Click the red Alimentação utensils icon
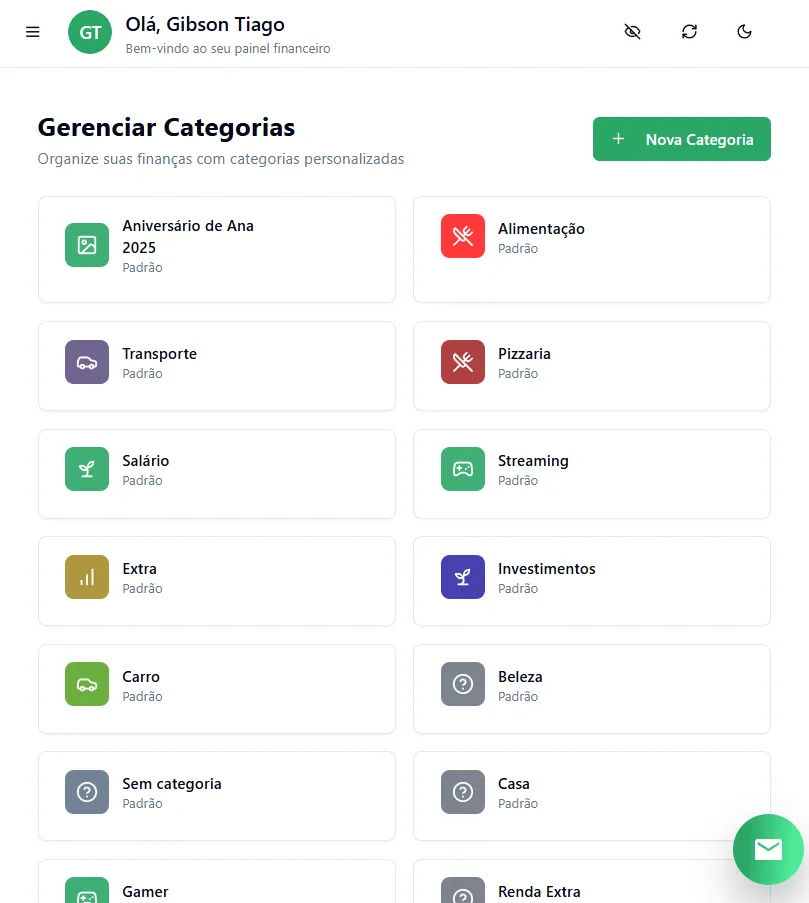The height and width of the screenshot is (903, 809). (463, 236)
